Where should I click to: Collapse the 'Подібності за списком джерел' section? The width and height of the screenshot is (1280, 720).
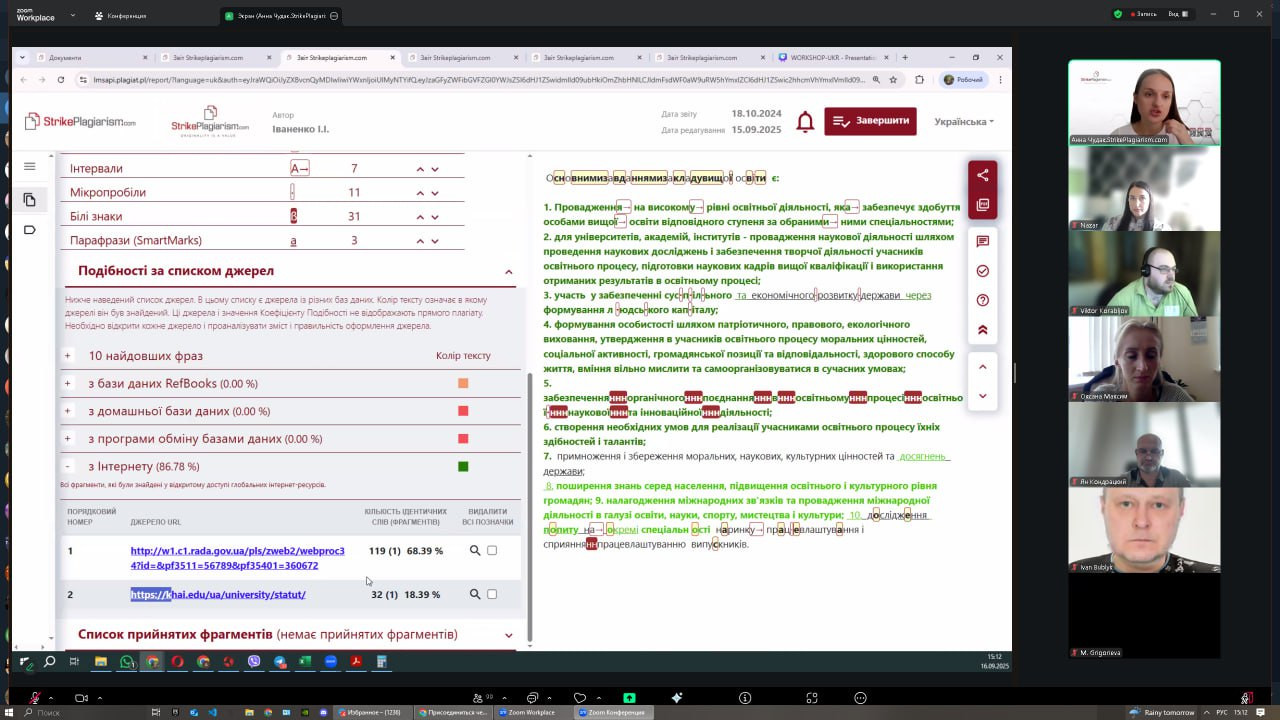point(508,272)
